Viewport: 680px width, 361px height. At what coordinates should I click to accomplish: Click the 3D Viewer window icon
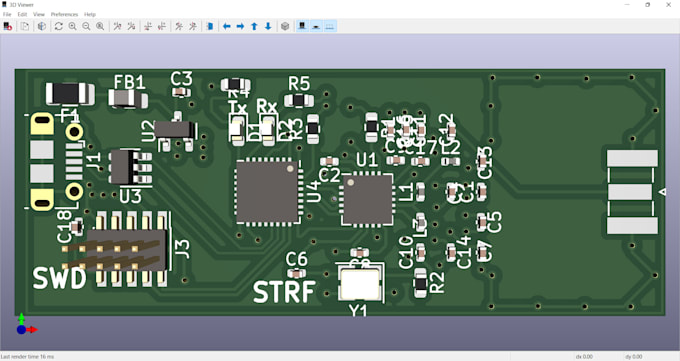pos(4,4)
